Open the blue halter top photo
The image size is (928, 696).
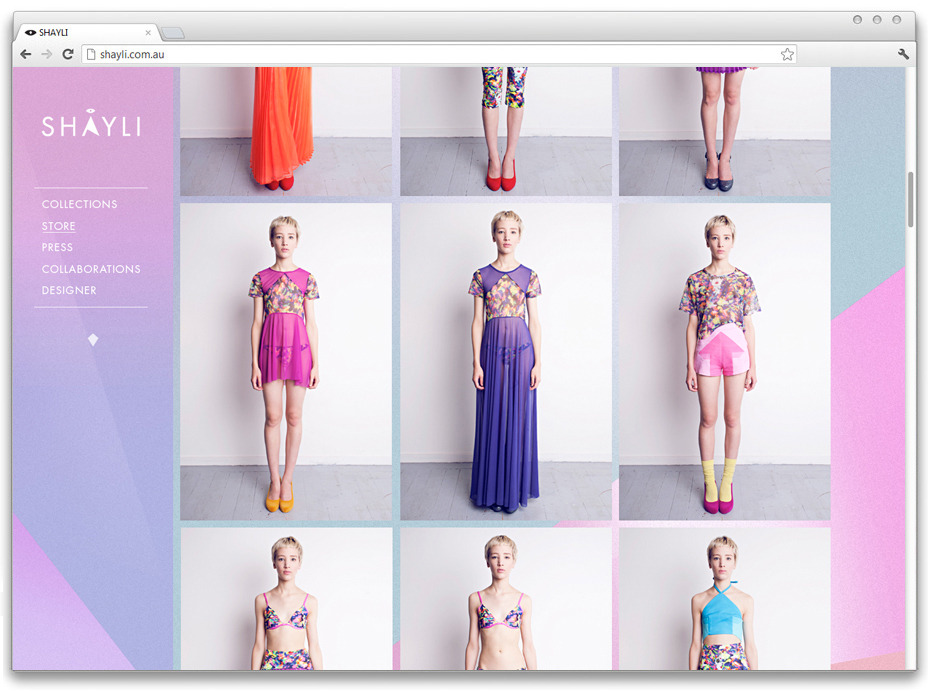click(725, 599)
